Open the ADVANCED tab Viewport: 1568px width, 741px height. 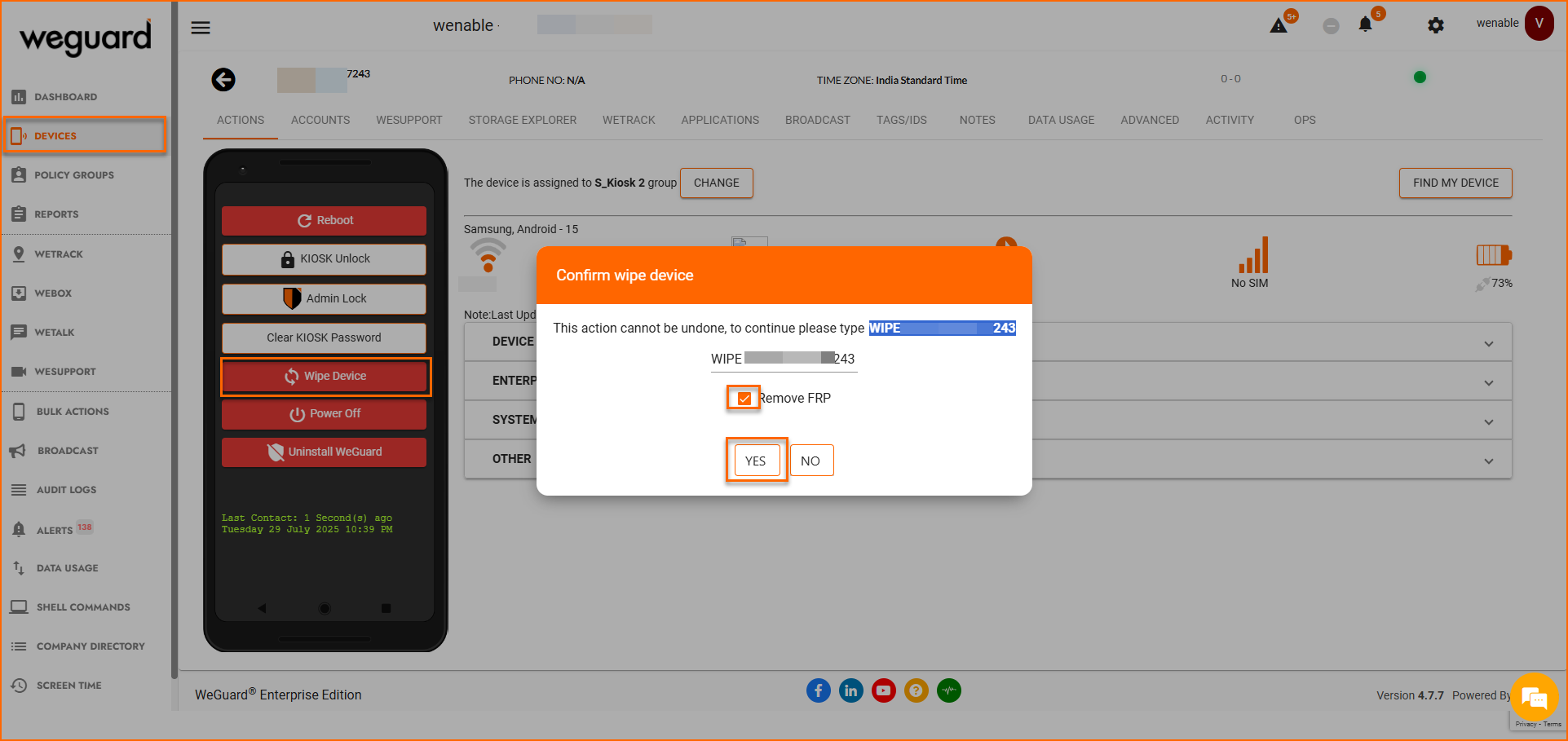pos(1150,120)
